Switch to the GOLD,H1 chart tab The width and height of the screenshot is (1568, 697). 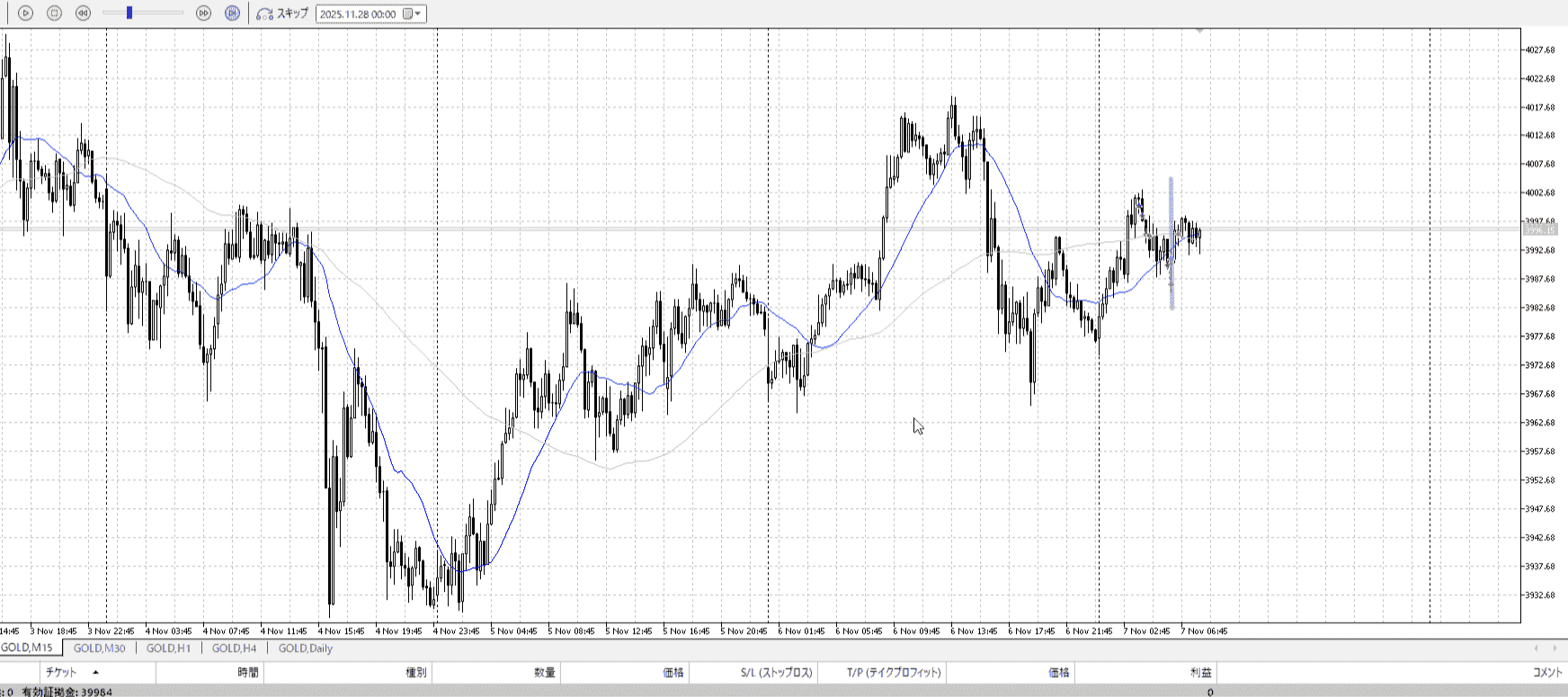tap(168, 648)
